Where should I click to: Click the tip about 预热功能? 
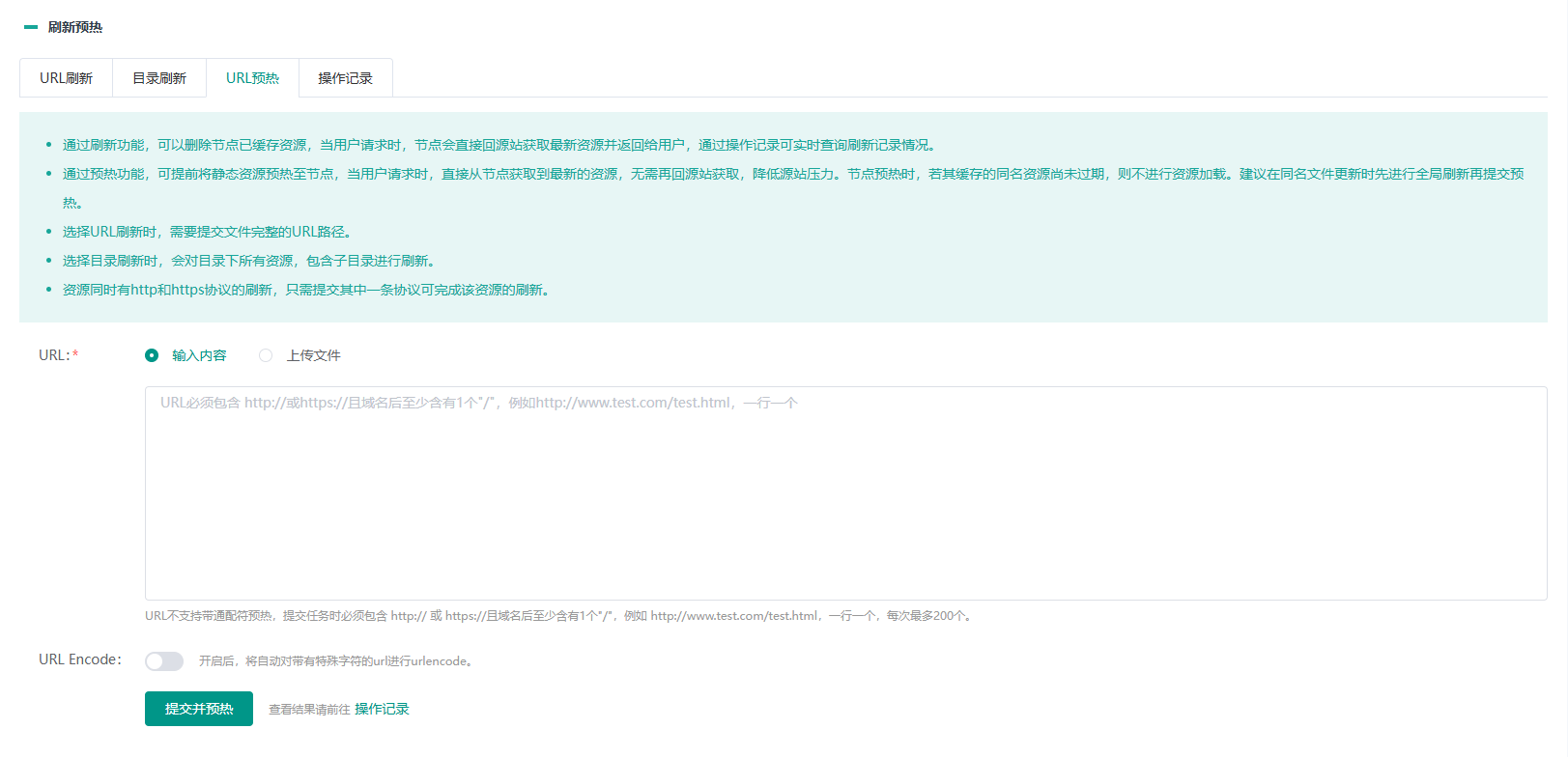792,174
